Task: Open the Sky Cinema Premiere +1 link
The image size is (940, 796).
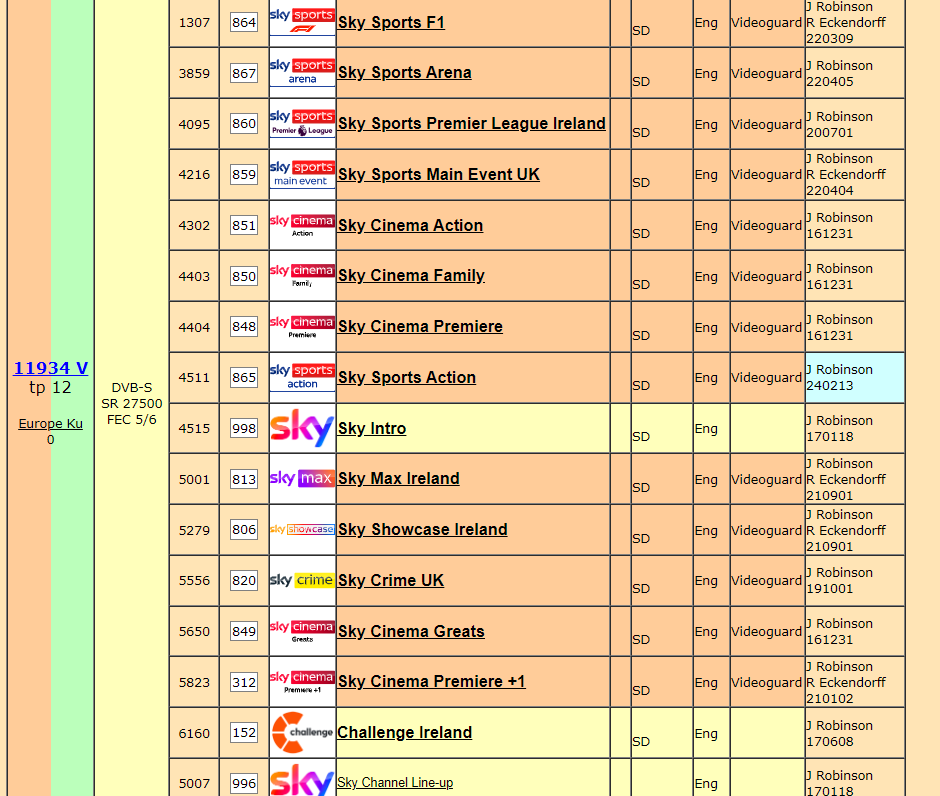Action: [432, 682]
